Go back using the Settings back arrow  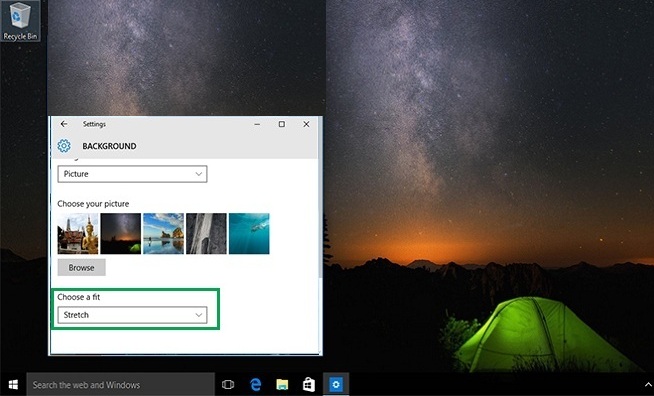tap(64, 124)
